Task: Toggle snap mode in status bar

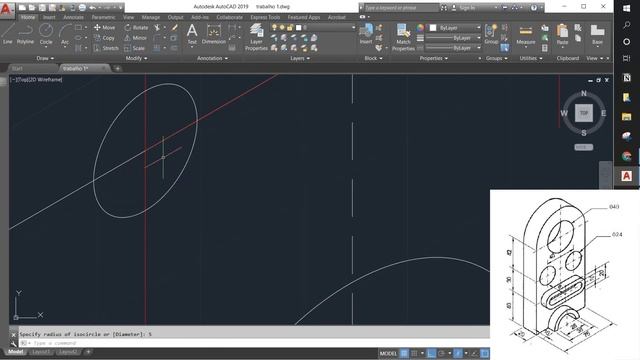Action: coord(414,353)
